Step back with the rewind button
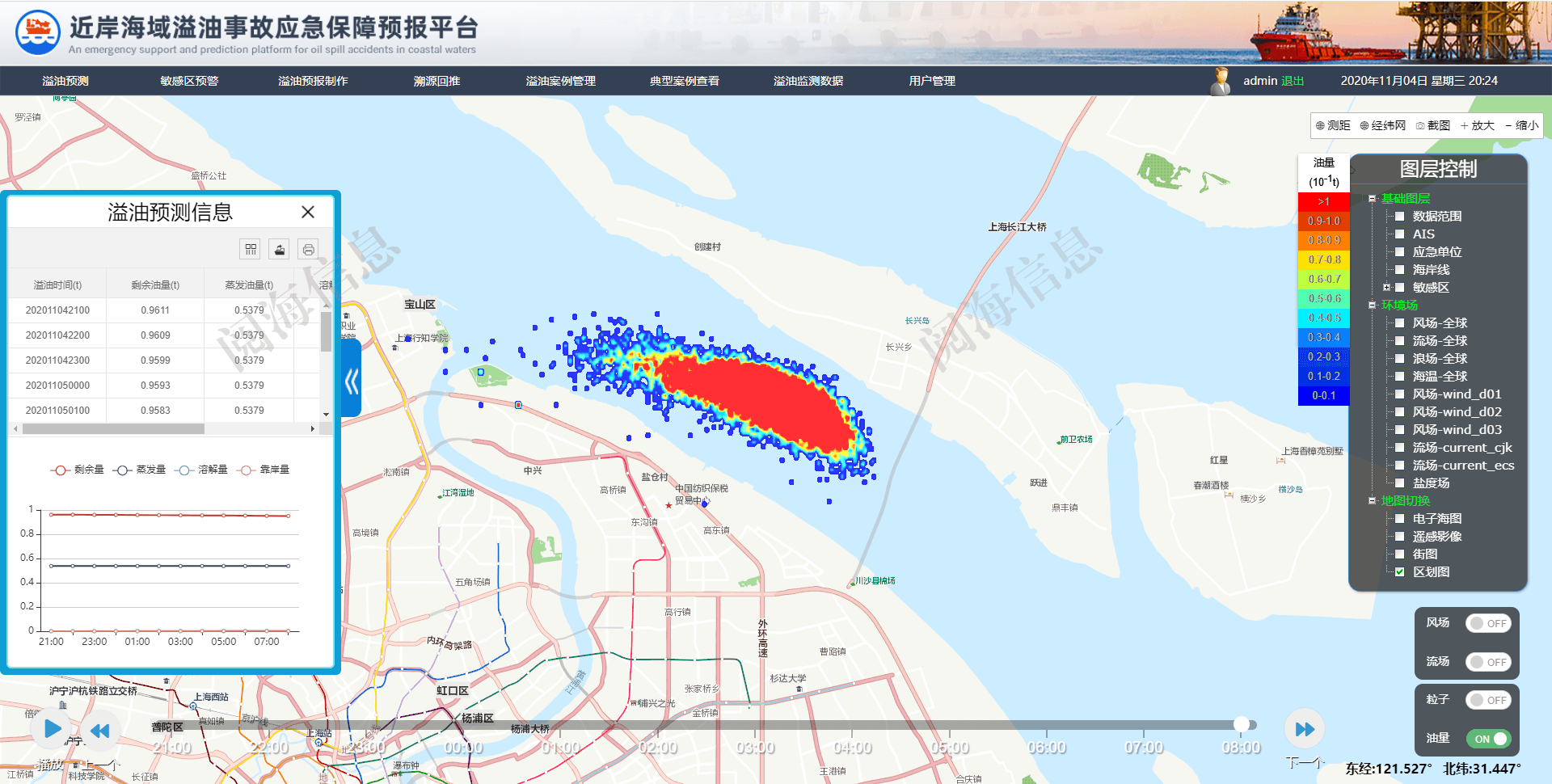 coord(100,731)
